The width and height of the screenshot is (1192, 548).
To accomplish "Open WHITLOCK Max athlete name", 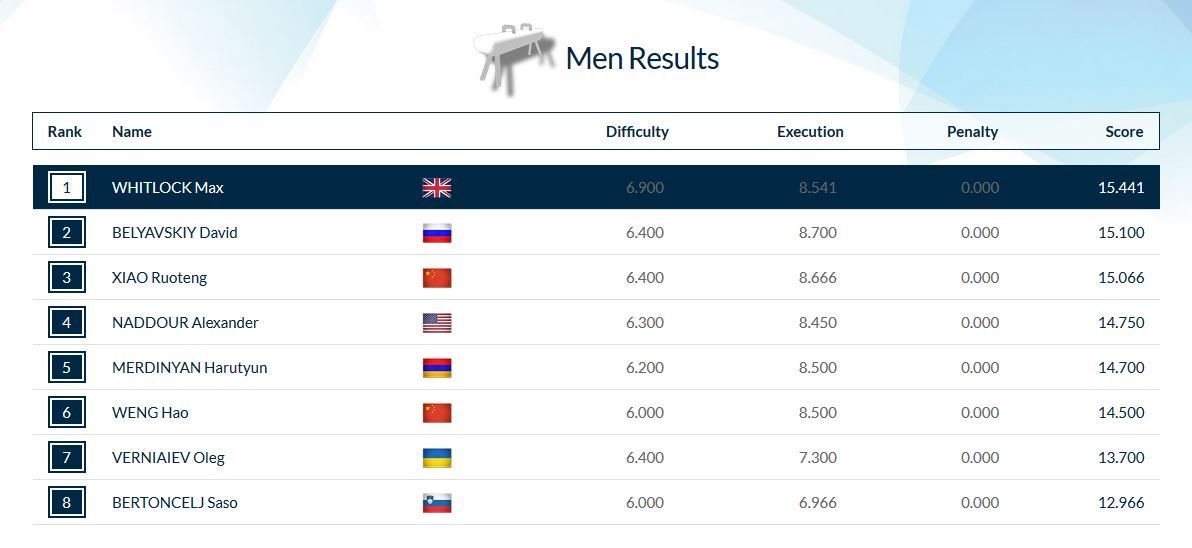I will 168,188.
